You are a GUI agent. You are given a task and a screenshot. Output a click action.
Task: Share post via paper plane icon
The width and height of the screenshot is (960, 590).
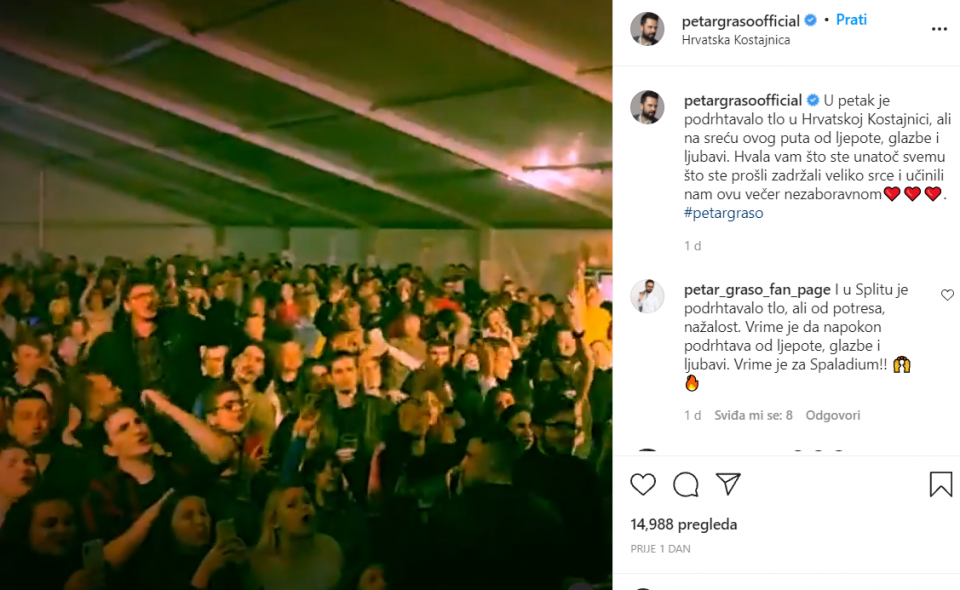[729, 484]
